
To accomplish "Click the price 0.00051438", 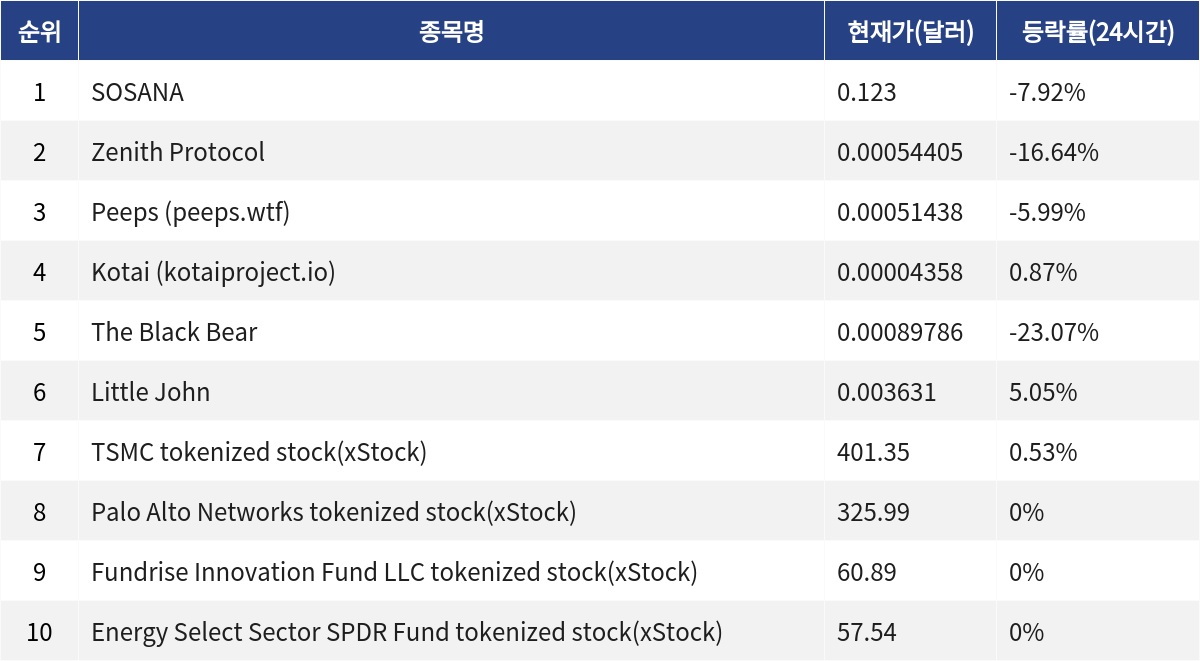I will [x=900, y=213].
